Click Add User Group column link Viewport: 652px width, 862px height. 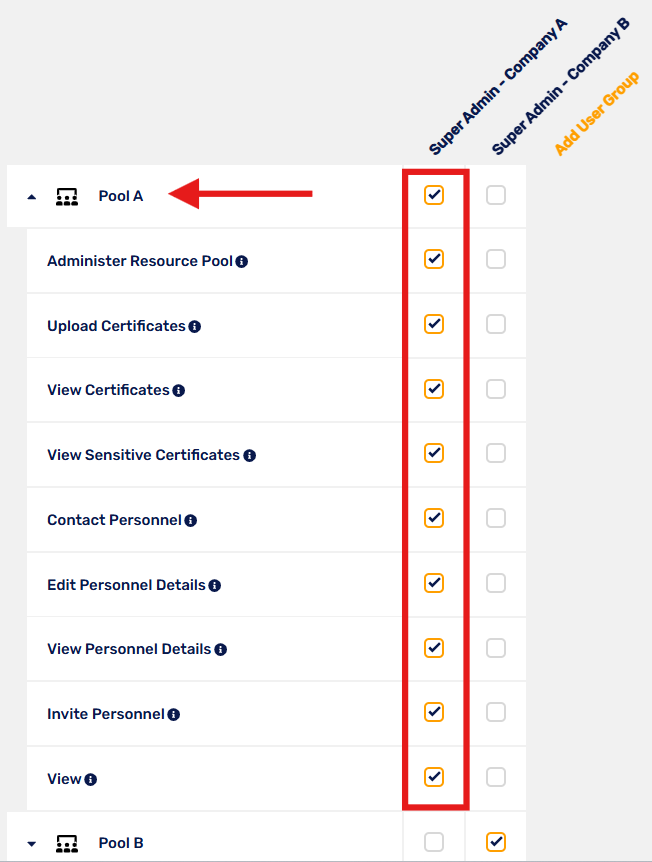click(596, 113)
